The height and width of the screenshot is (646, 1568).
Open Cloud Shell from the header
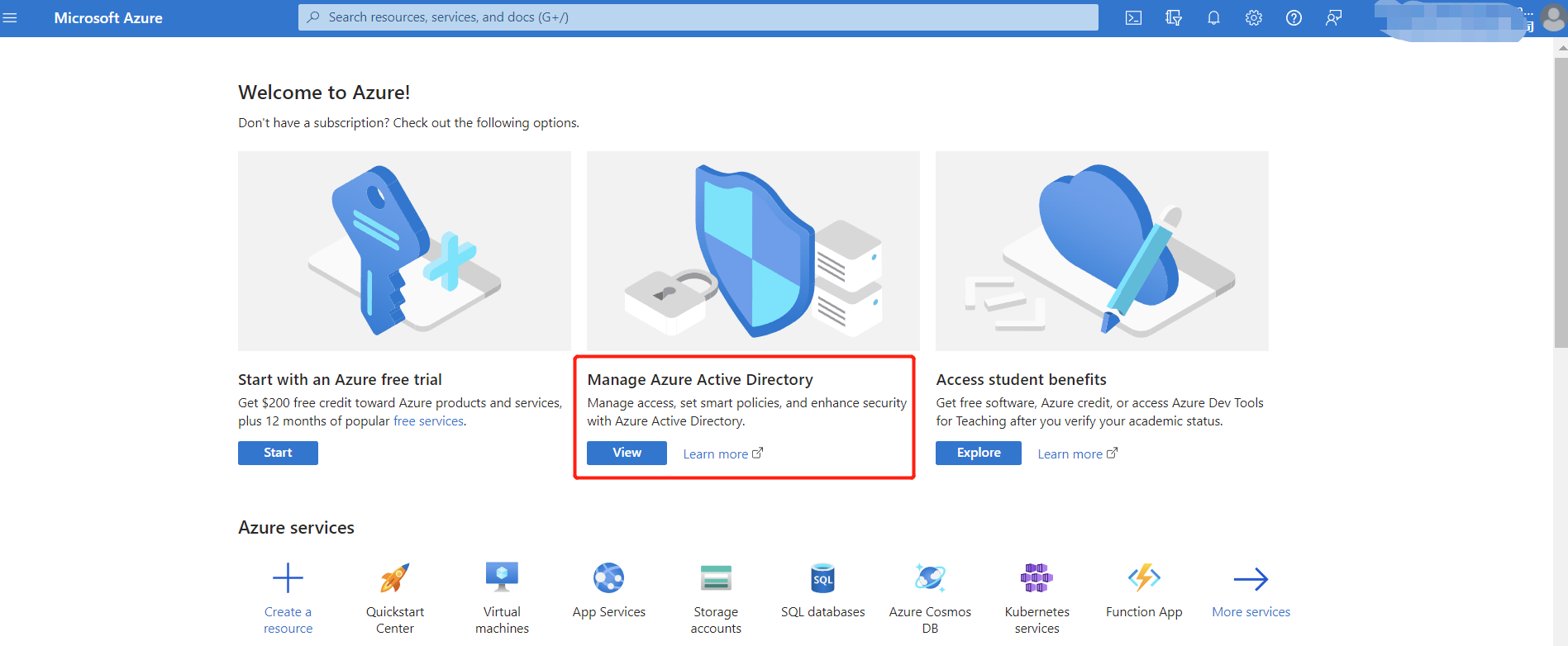point(1133,17)
